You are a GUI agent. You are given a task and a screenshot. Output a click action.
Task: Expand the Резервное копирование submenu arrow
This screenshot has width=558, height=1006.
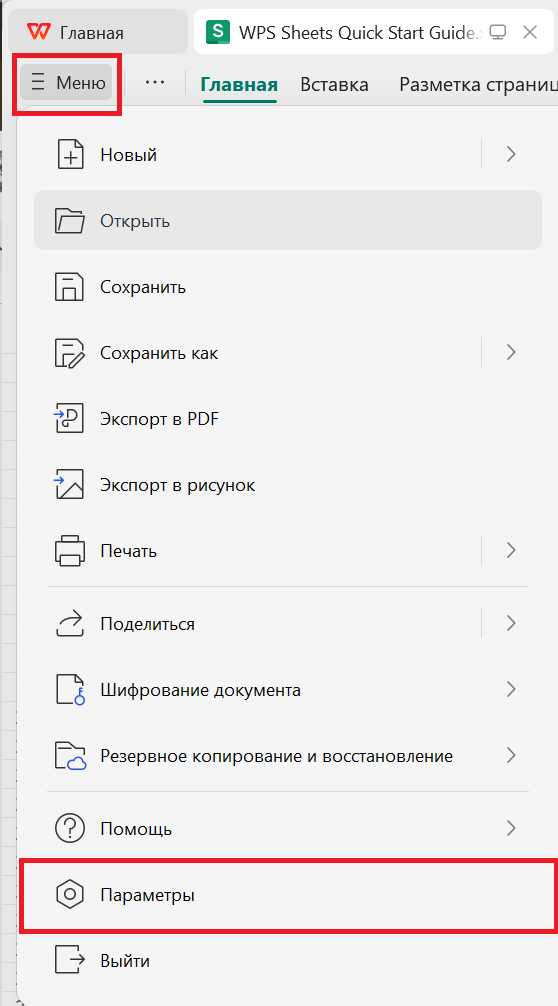[511, 756]
